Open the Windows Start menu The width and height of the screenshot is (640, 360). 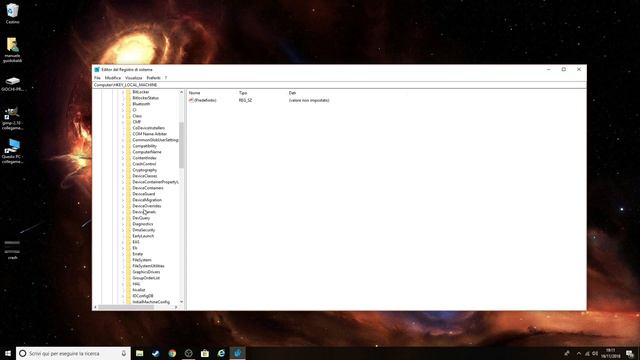pyautogui.click(x=8, y=353)
